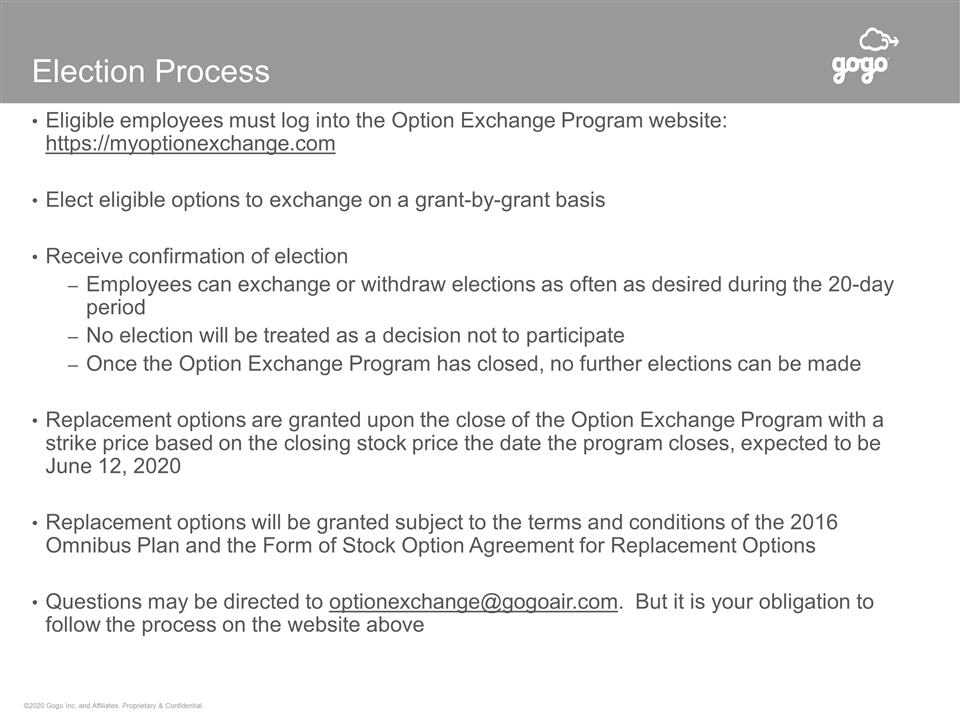
Task: Click the optionexchange@gogoair.com email link
Action: pos(473,602)
